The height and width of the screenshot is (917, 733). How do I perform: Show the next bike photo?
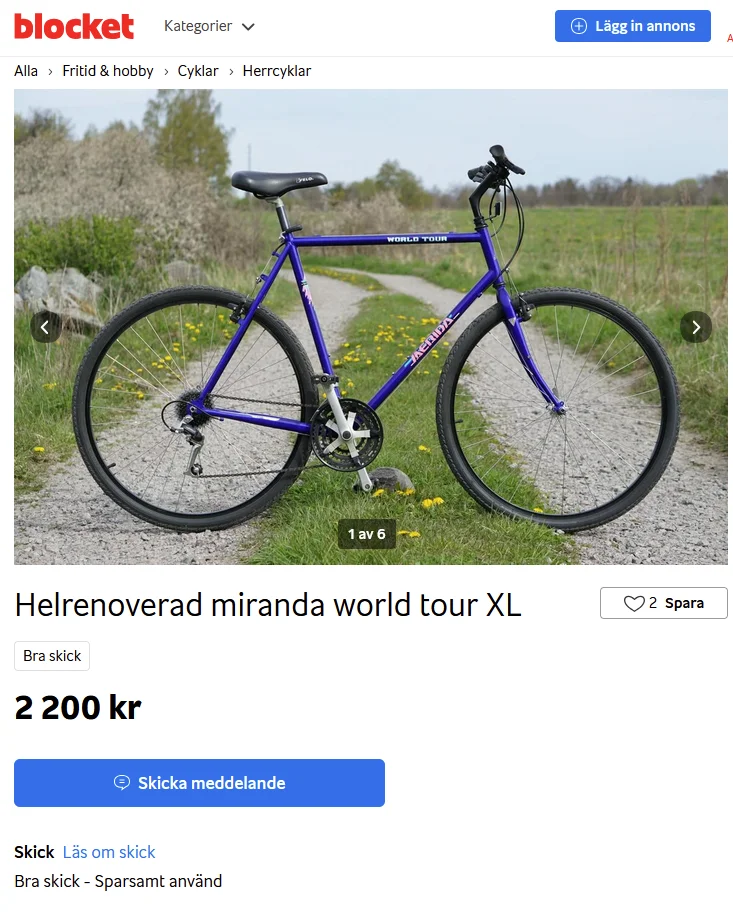pyautogui.click(x=696, y=327)
